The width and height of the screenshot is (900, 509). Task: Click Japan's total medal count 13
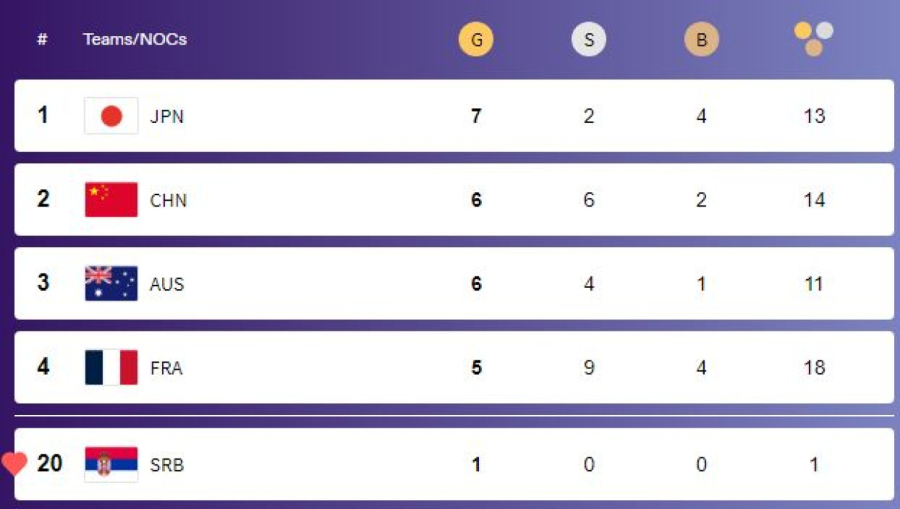click(x=814, y=116)
